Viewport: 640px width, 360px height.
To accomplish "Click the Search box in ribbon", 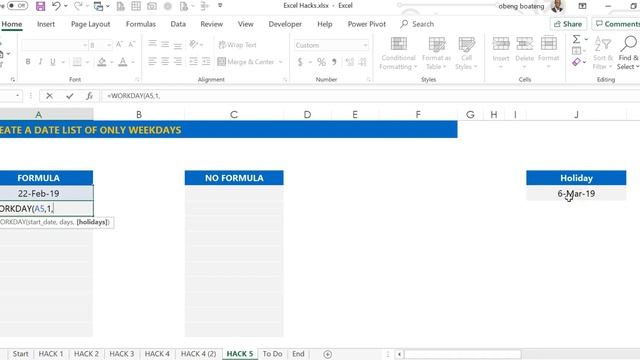I will (x=418, y=24).
